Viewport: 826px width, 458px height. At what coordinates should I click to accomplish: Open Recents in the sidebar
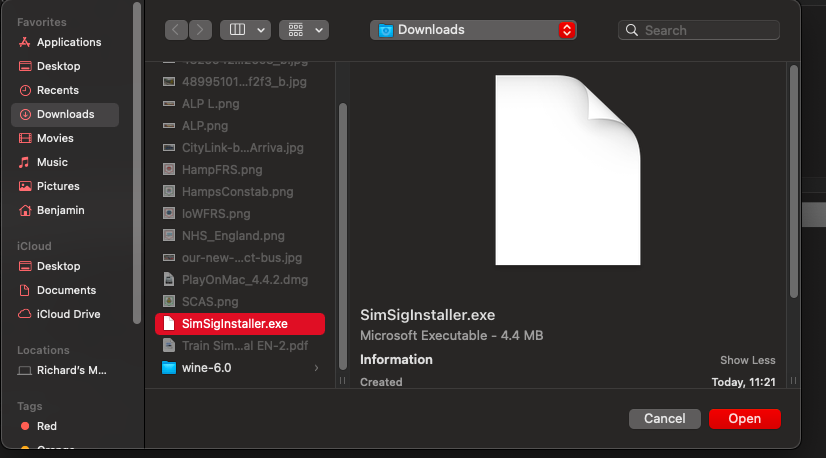65,90
